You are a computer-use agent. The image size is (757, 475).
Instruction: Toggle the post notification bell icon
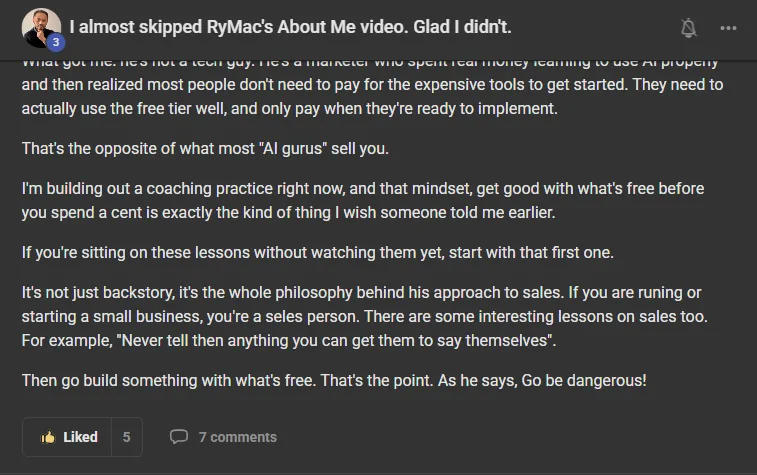[688, 28]
